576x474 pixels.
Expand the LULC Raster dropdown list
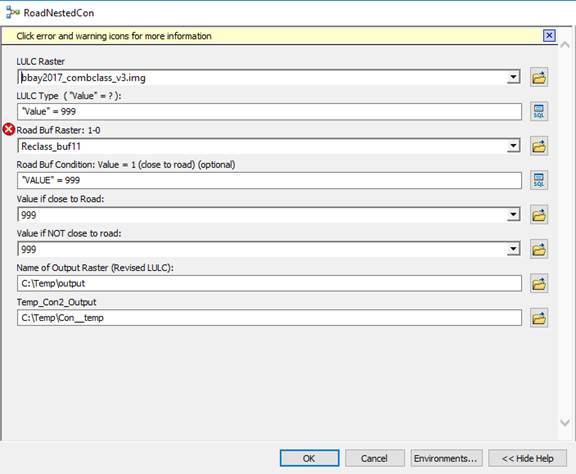[513, 77]
